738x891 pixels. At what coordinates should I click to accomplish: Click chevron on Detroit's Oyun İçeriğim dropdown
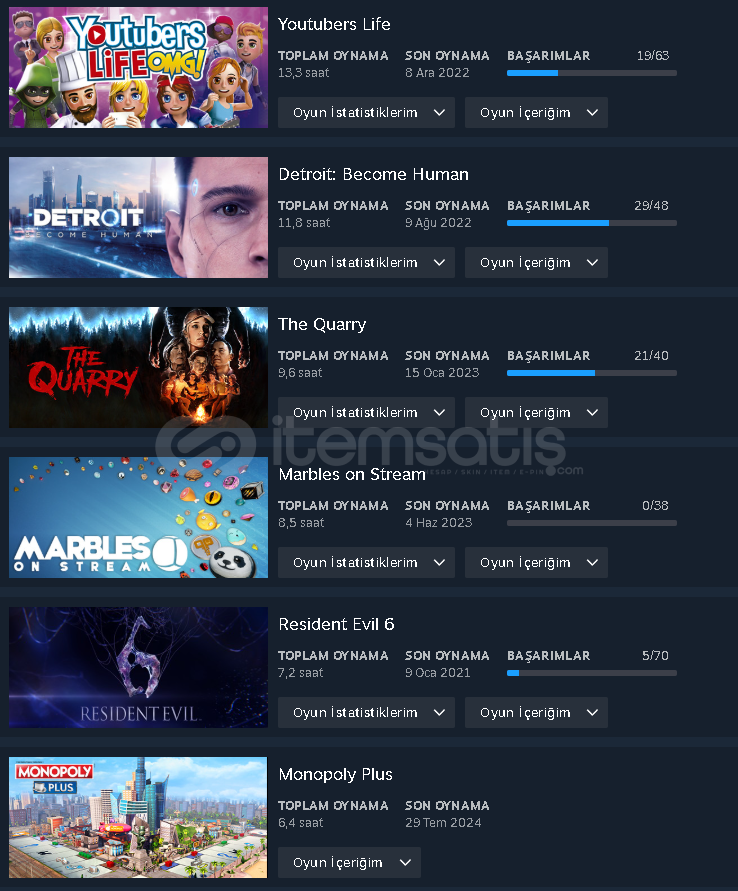(x=592, y=263)
